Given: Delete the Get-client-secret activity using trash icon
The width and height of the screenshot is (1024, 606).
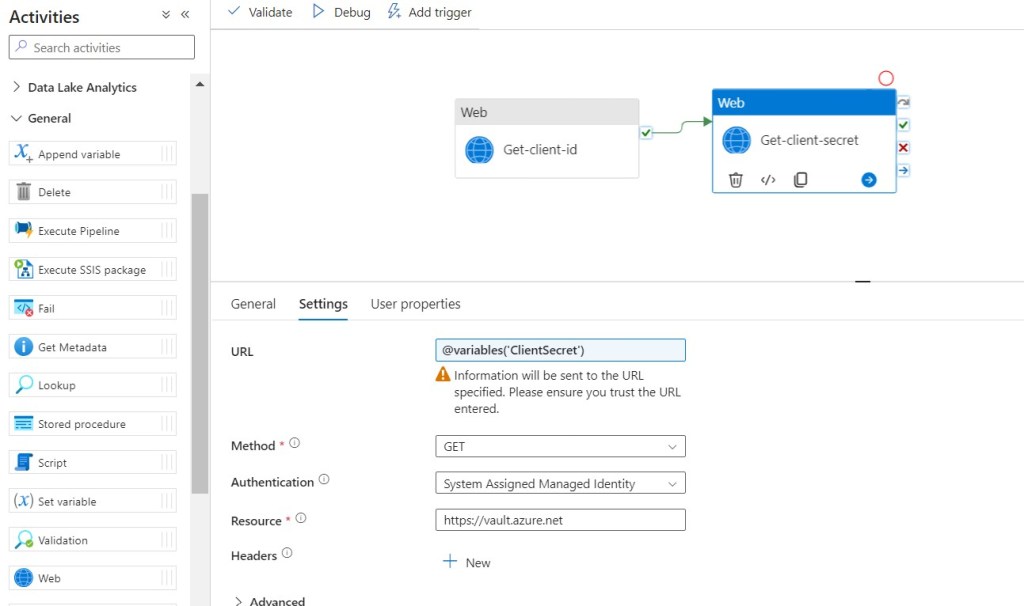Looking at the screenshot, I should pos(735,180).
